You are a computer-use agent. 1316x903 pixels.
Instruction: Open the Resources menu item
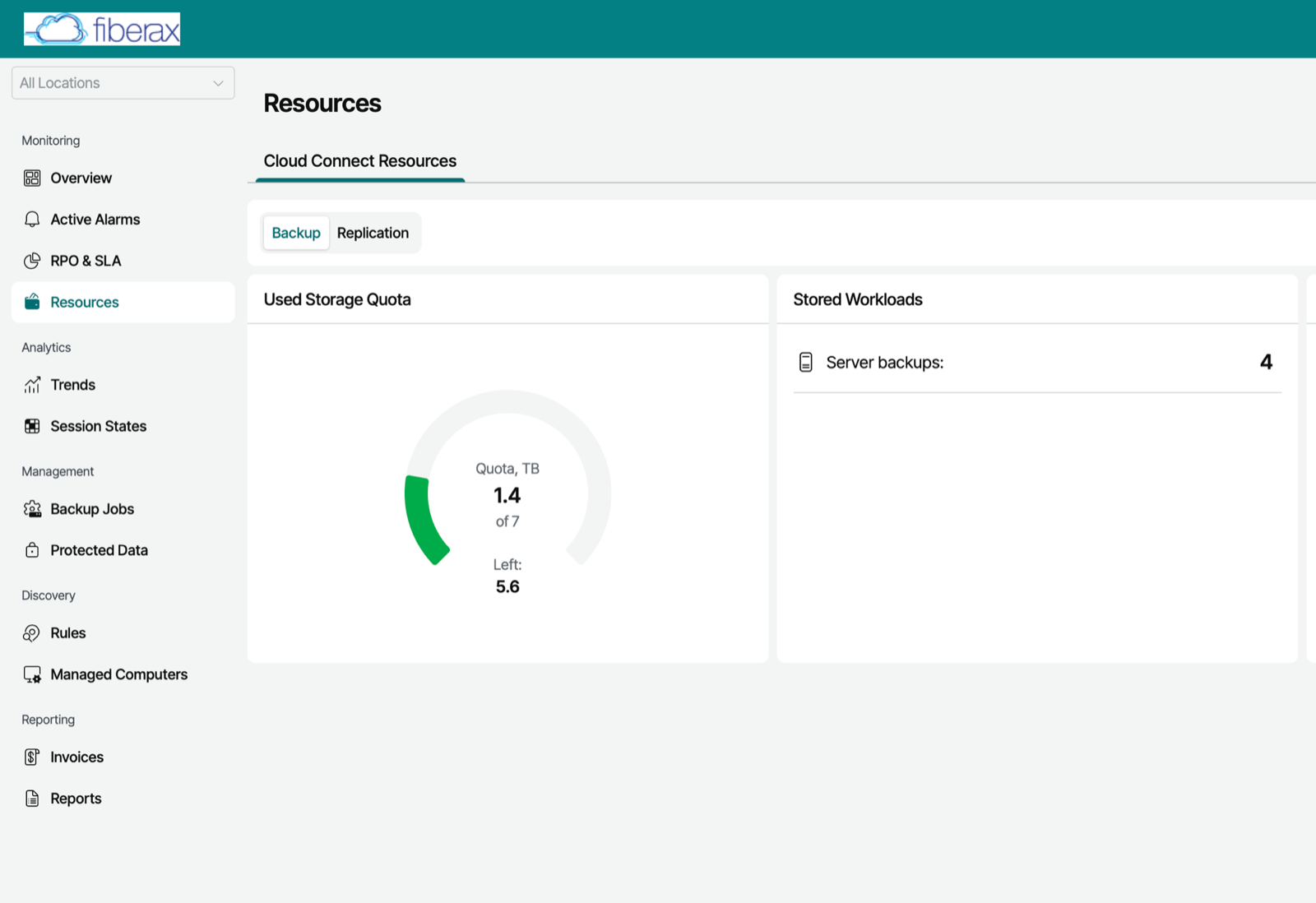click(x=123, y=302)
